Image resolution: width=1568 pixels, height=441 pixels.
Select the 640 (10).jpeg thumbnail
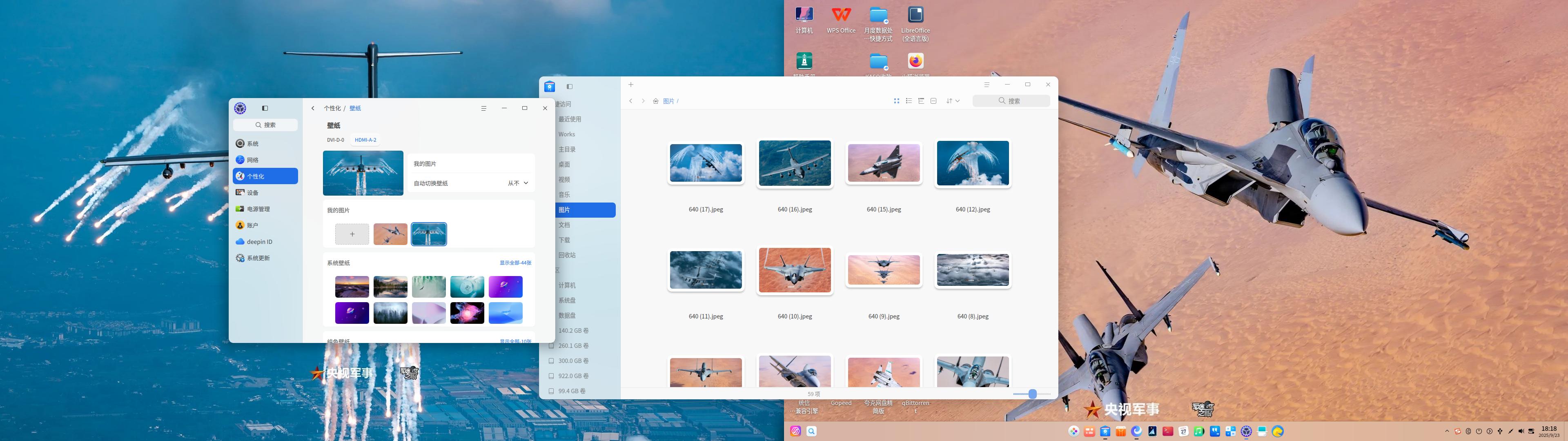click(x=794, y=270)
